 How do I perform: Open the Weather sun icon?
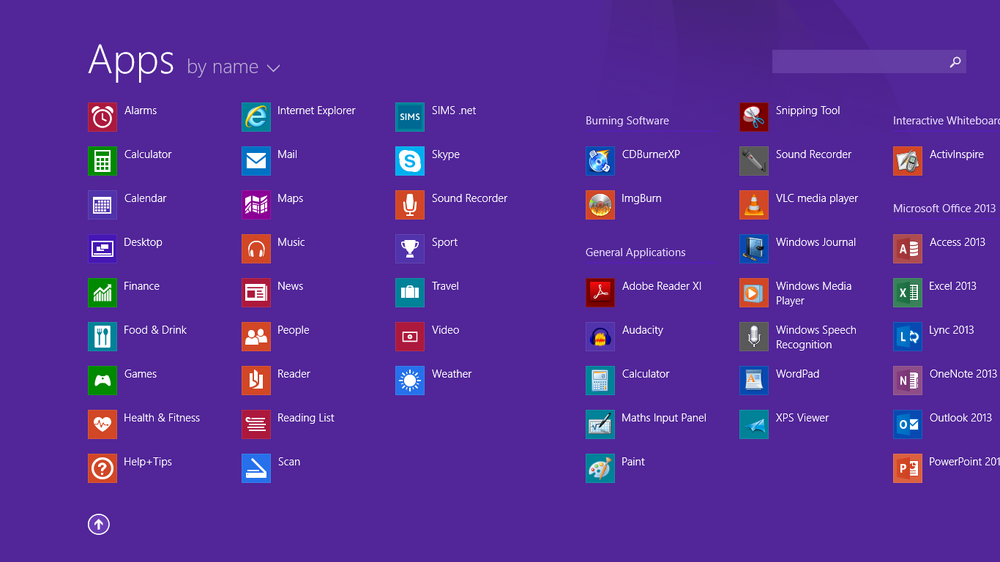pyautogui.click(x=409, y=381)
